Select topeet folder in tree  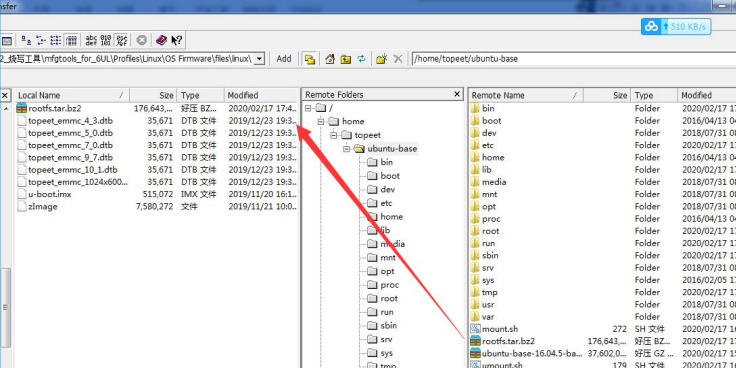(x=368, y=135)
